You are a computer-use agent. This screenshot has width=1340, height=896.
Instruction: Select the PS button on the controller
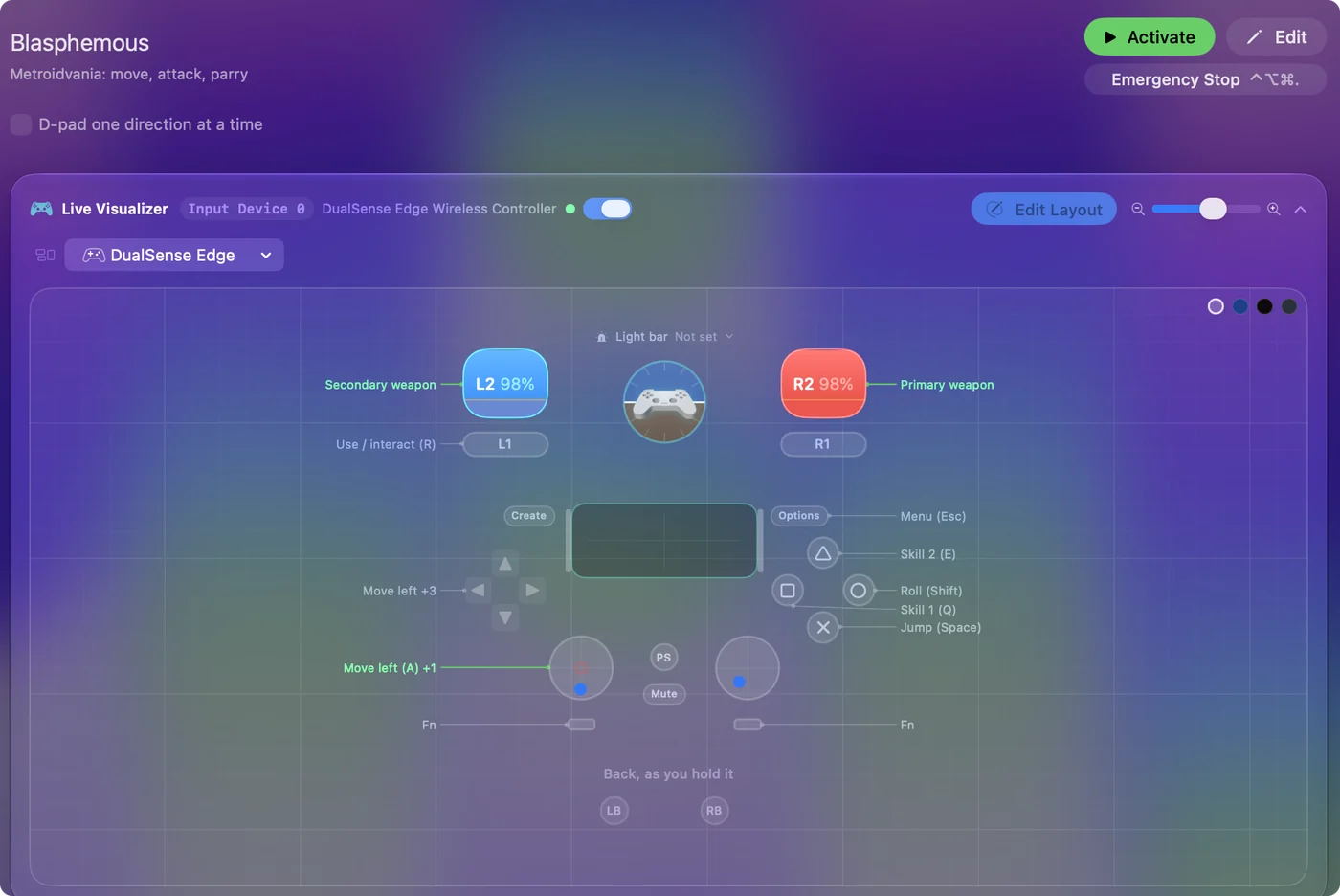[663, 658]
